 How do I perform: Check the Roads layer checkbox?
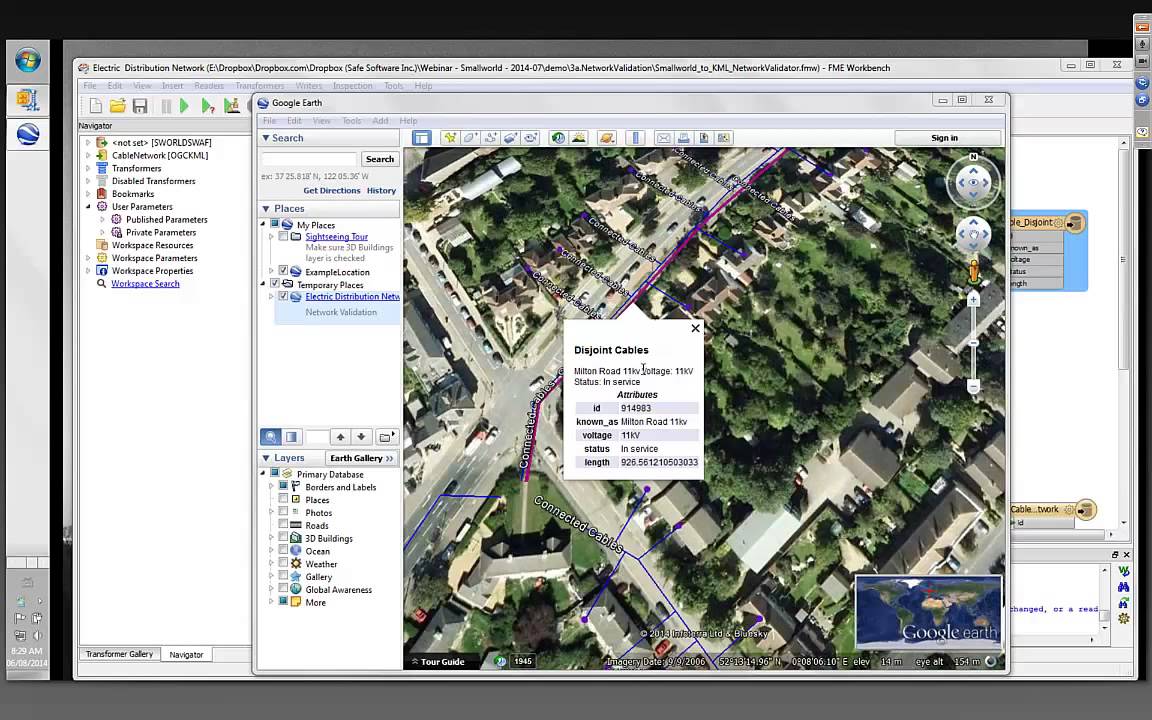[x=283, y=525]
